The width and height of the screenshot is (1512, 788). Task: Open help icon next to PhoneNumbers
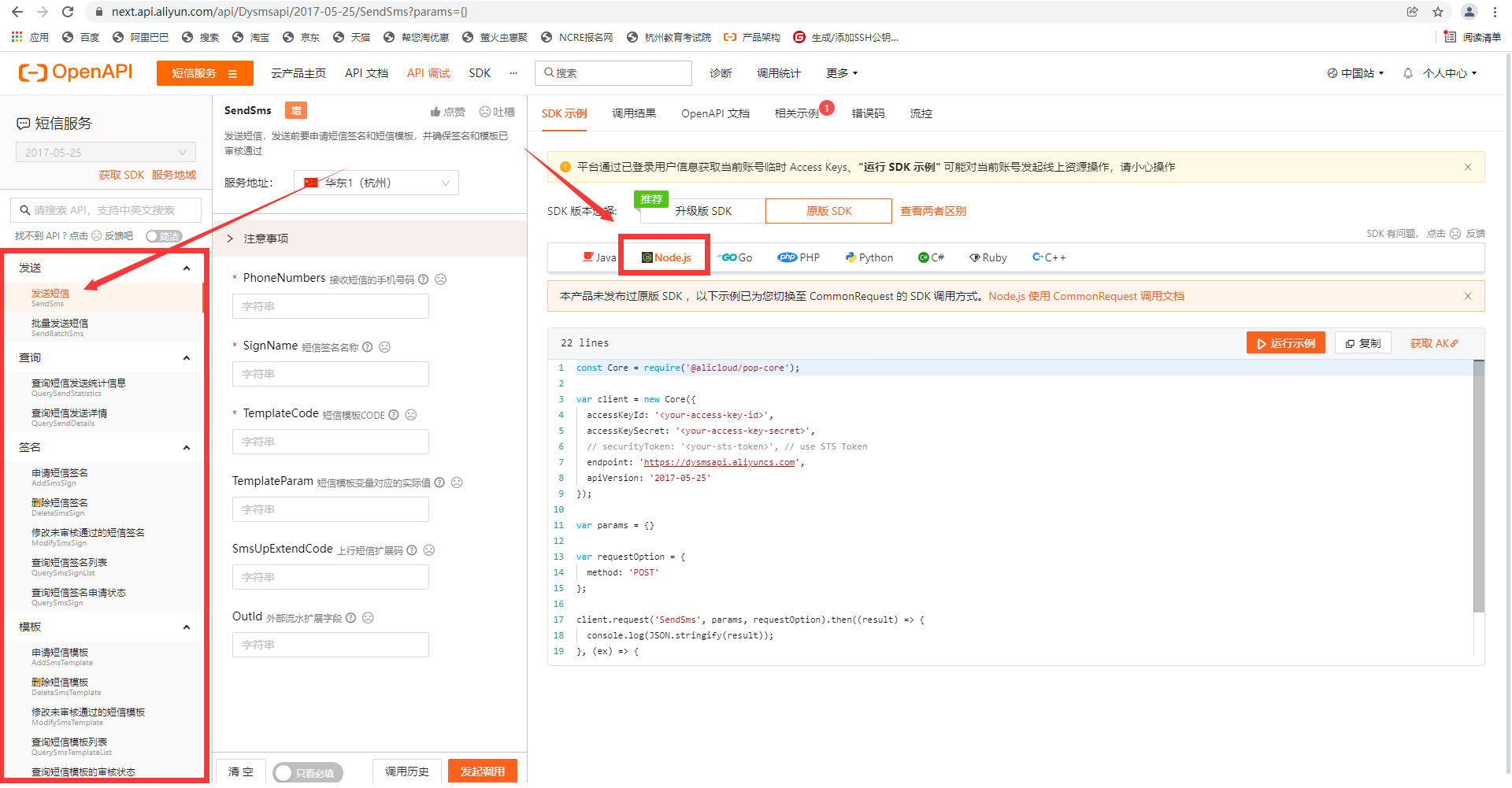pos(424,279)
